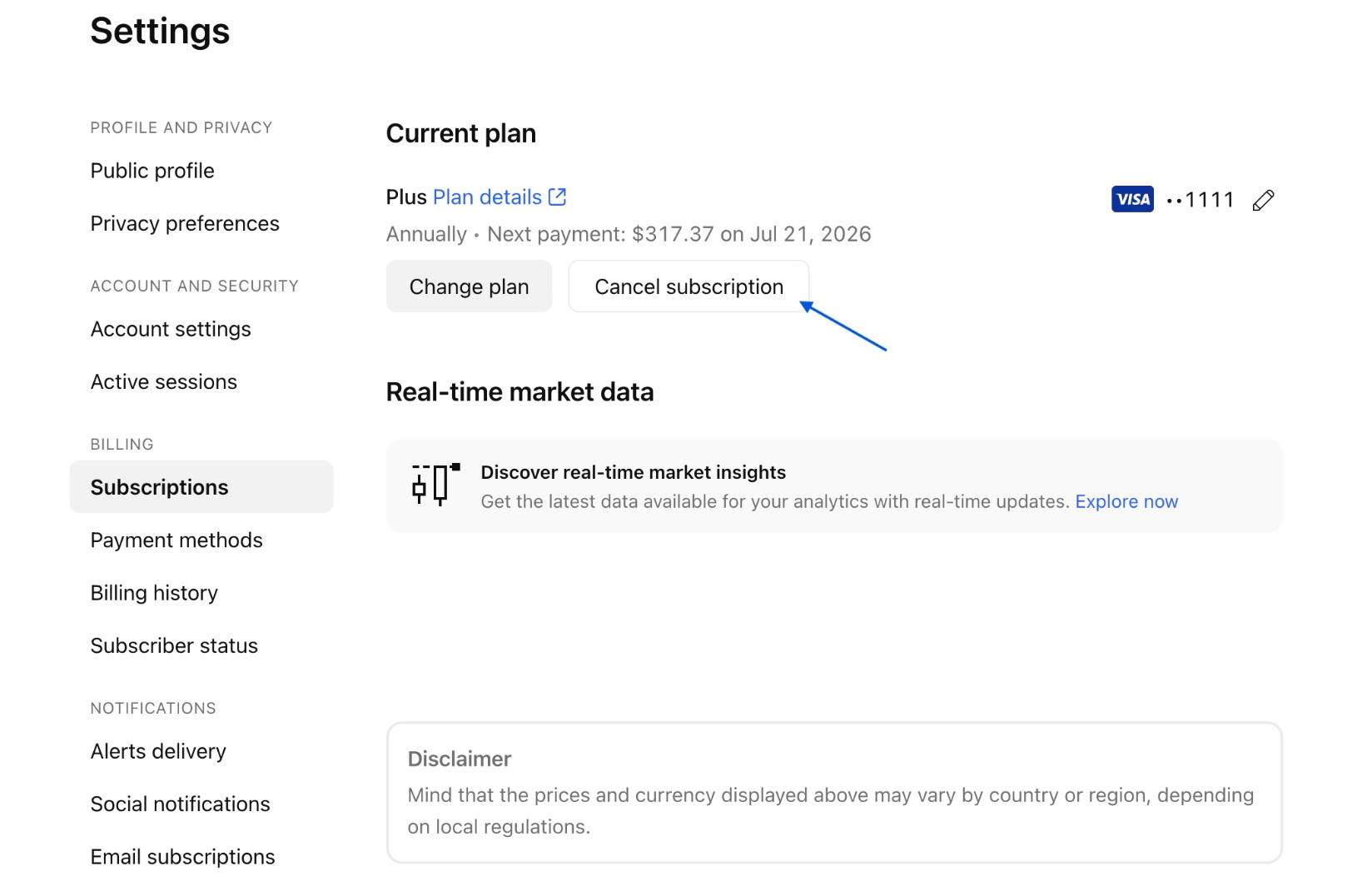Select Subscriptions in Billing section

(x=201, y=487)
